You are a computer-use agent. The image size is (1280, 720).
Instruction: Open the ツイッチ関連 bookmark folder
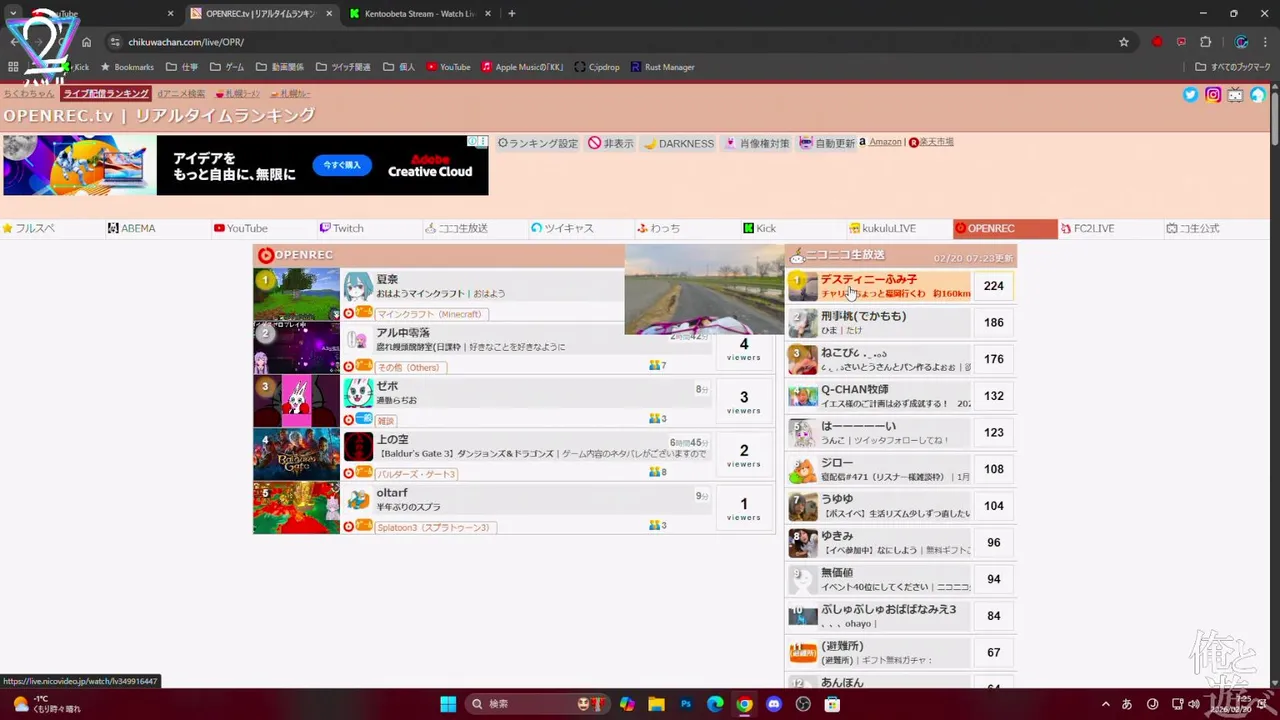tap(343, 67)
